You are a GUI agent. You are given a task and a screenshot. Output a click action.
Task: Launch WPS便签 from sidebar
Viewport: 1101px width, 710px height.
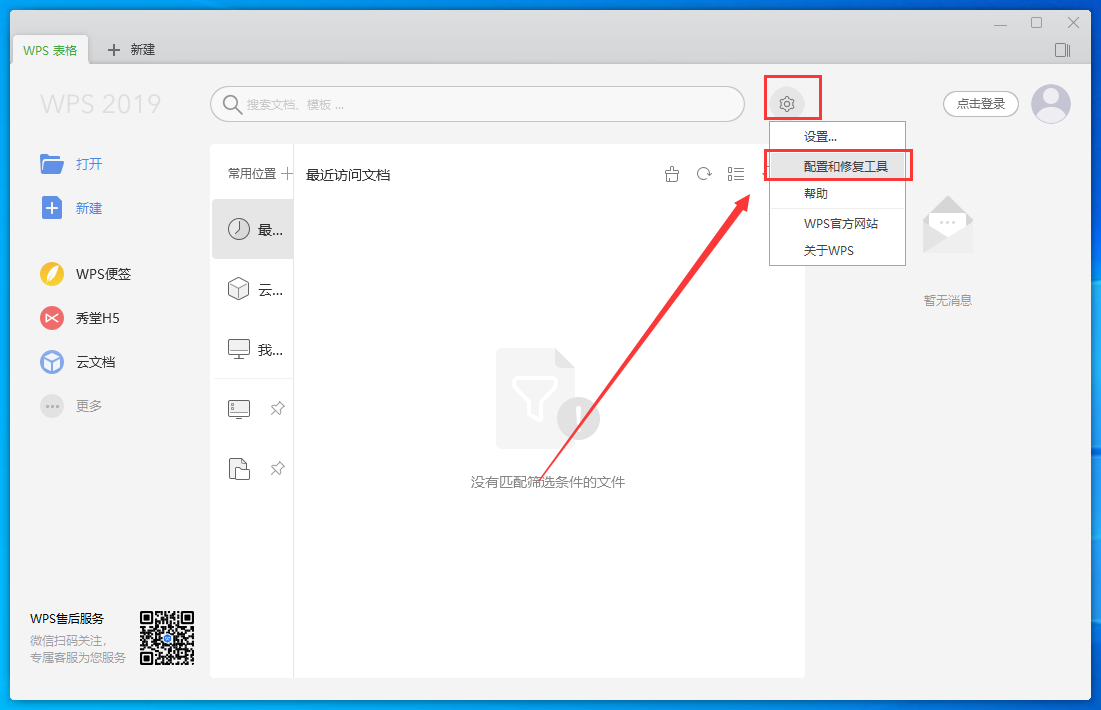pyautogui.click(x=86, y=273)
